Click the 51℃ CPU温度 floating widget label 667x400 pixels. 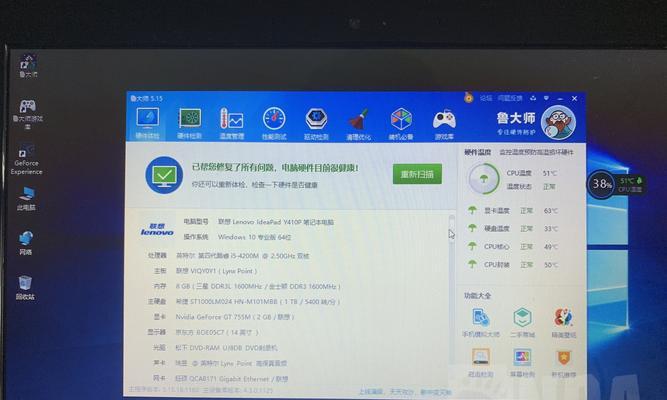click(630, 185)
